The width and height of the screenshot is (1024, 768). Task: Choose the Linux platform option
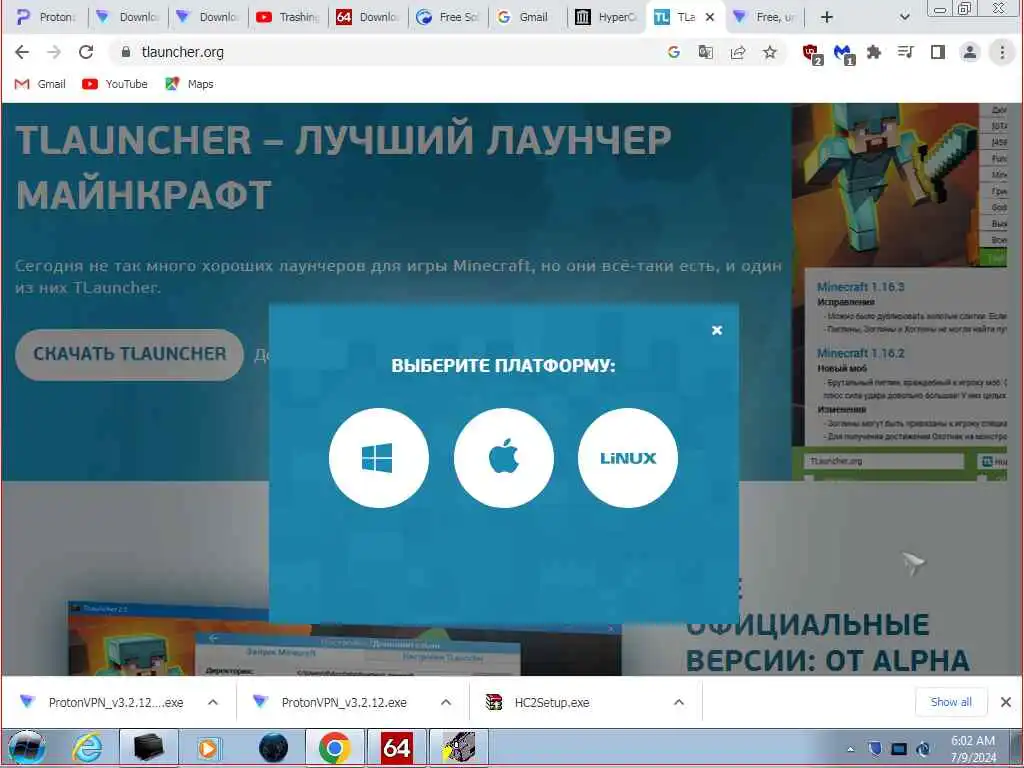tap(628, 458)
